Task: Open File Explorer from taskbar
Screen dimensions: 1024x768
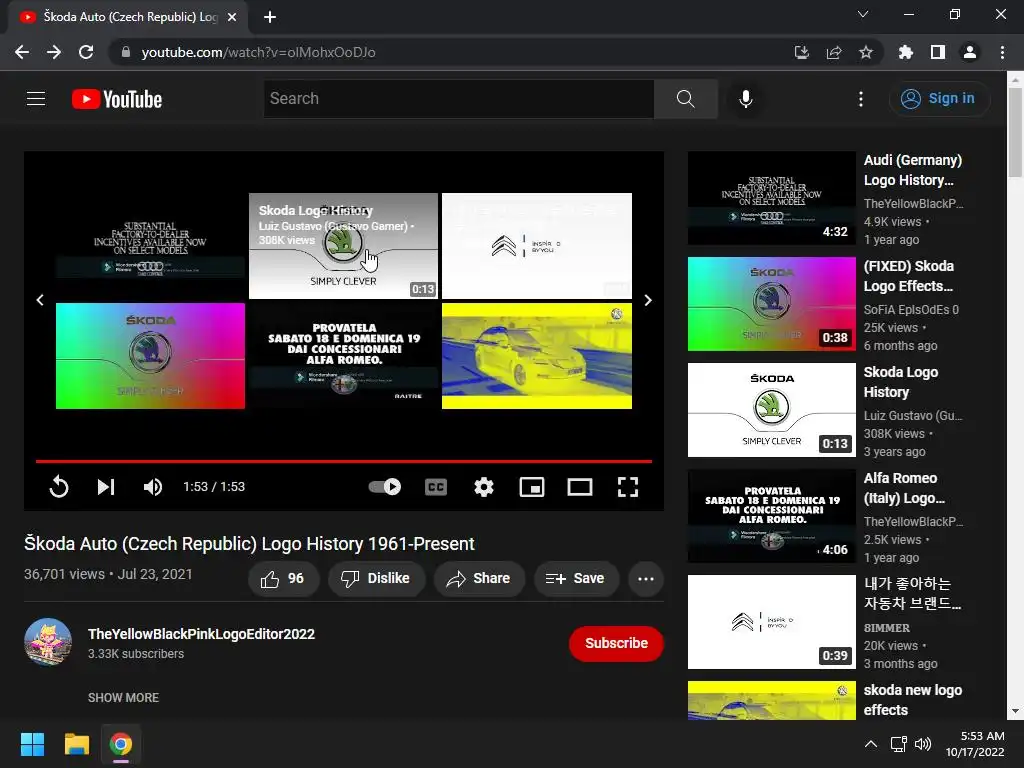Action: pos(76,744)
